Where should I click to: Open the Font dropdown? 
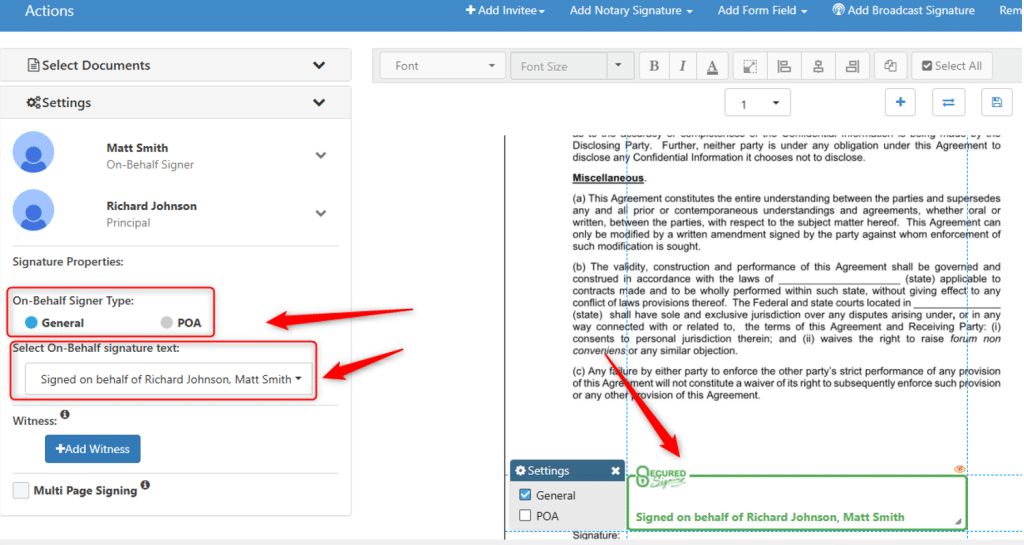click(x=442, y=66)
